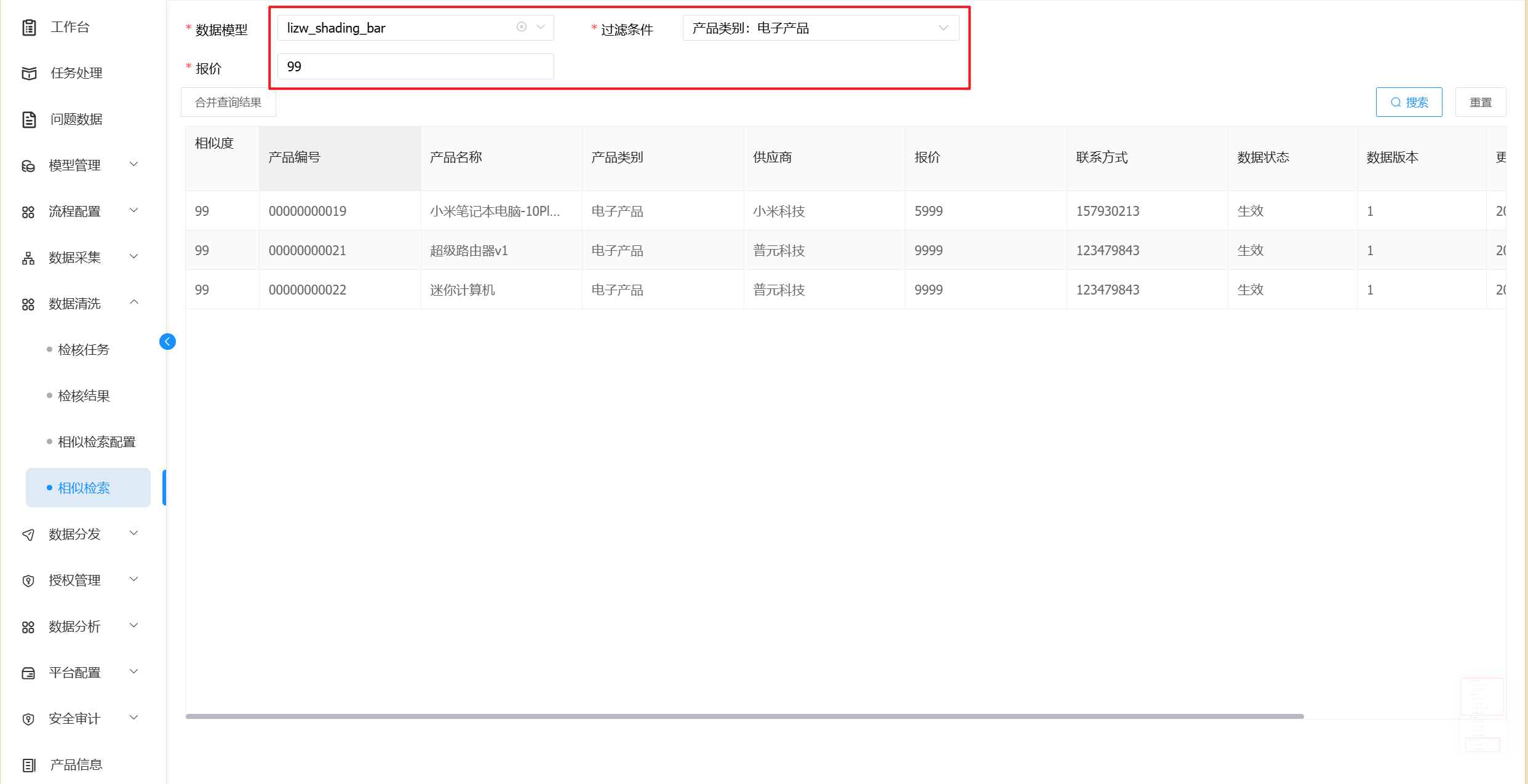
Task: Click the 搜索 button
Action: (1409, 102)
